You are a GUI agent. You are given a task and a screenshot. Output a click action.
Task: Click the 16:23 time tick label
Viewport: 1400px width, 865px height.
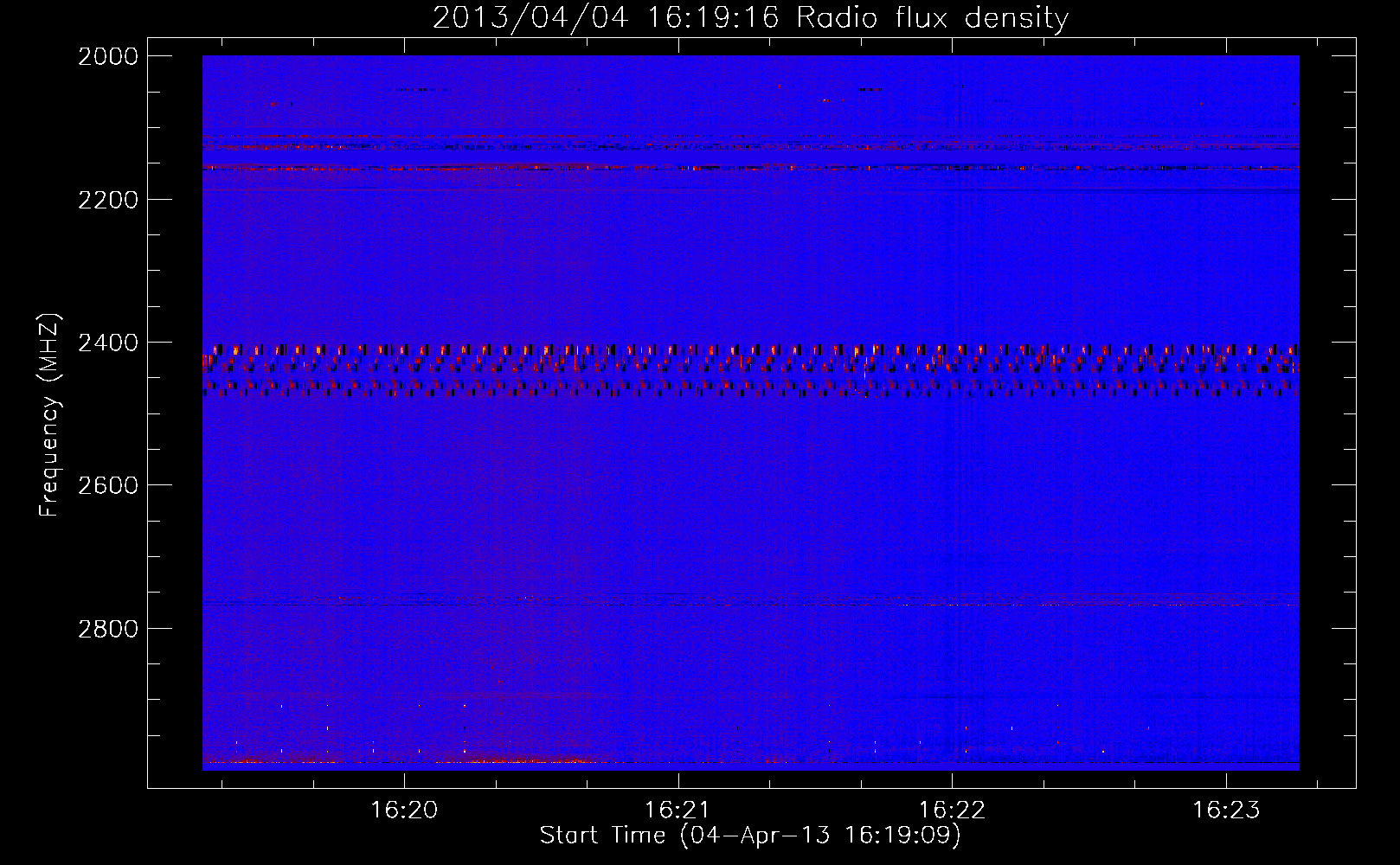tap(1226, 810)
